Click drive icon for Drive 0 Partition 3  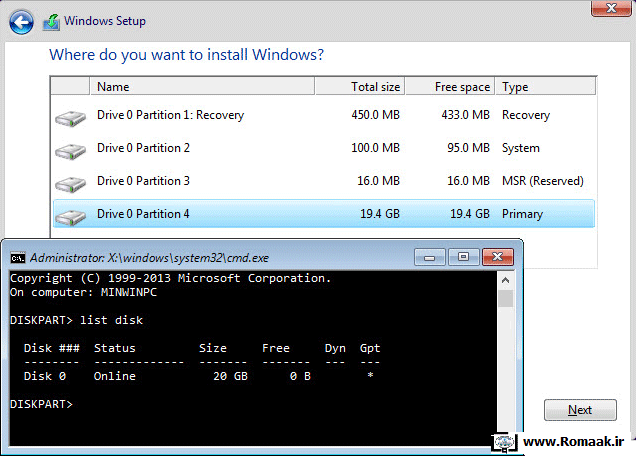coord(71,184)
